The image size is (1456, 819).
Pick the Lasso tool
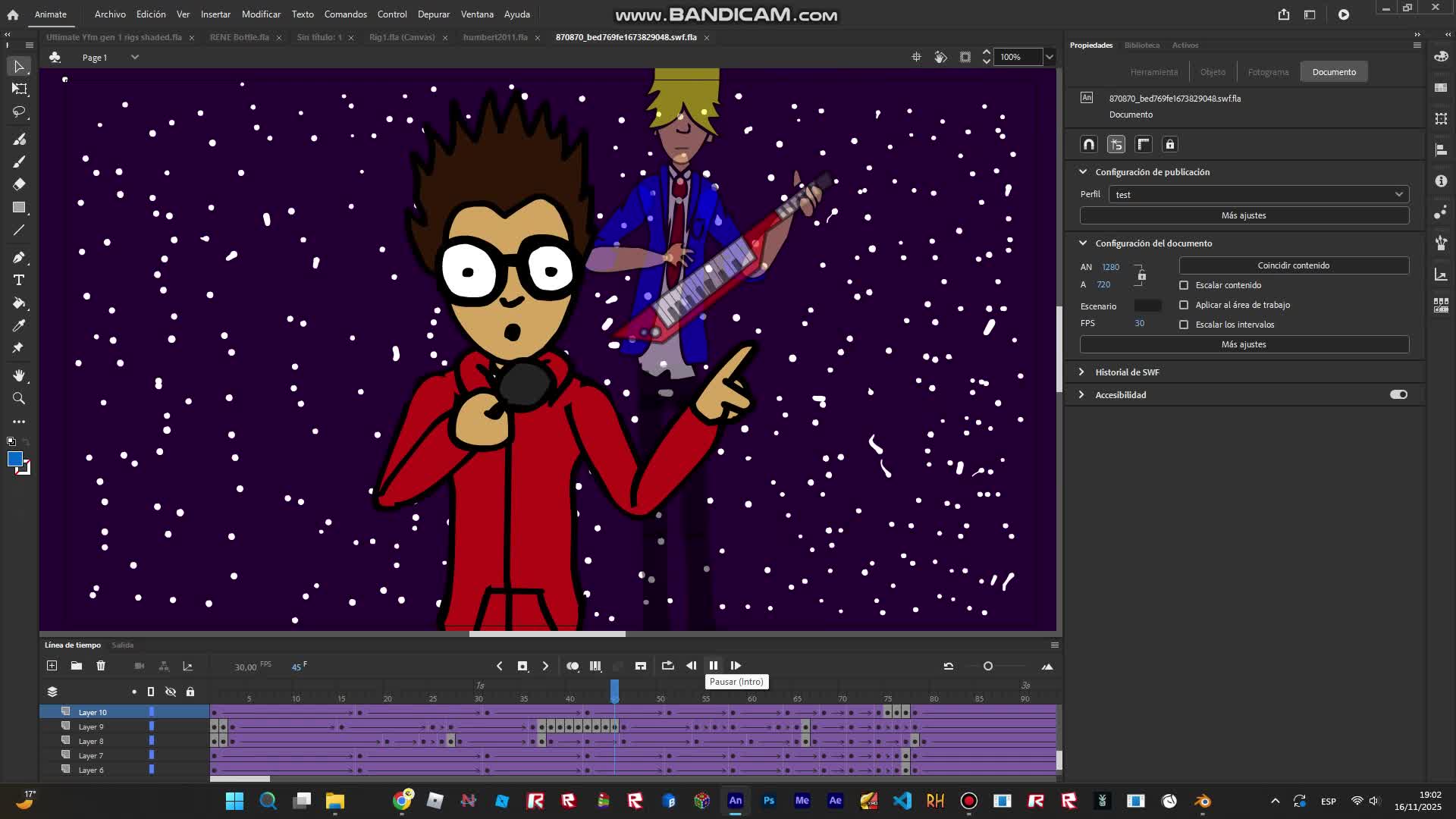pyautogui.click(x=19, y=112)
